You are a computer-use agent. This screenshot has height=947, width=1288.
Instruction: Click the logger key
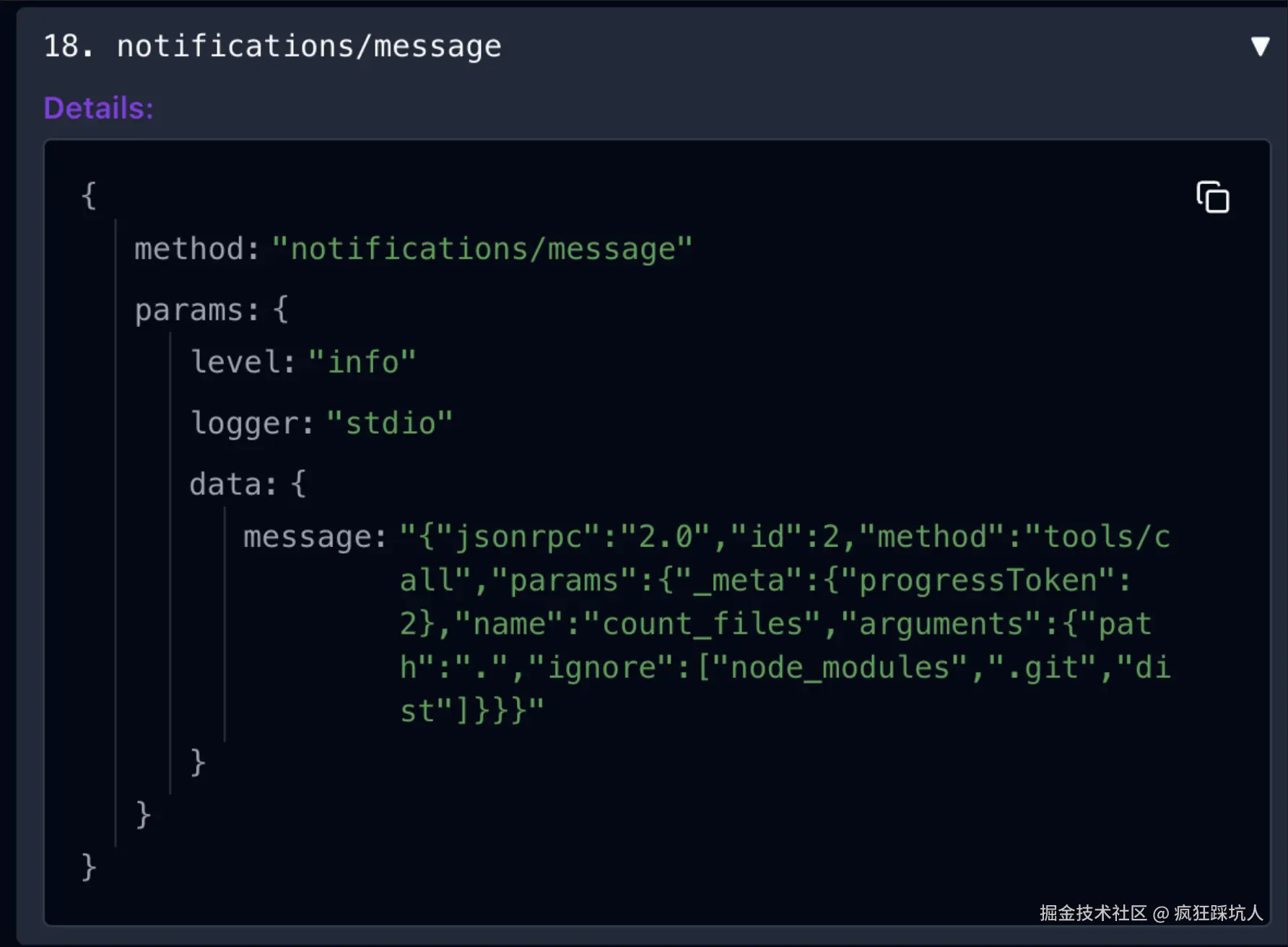pos(252,424)
